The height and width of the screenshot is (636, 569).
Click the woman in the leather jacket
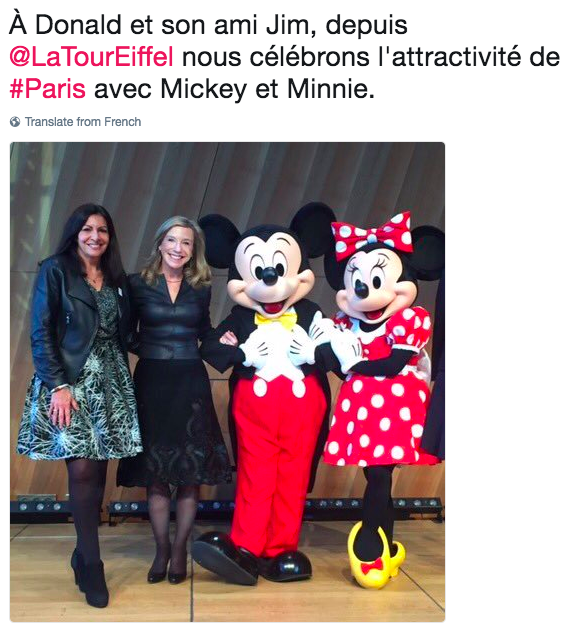(x=81, y=365)
